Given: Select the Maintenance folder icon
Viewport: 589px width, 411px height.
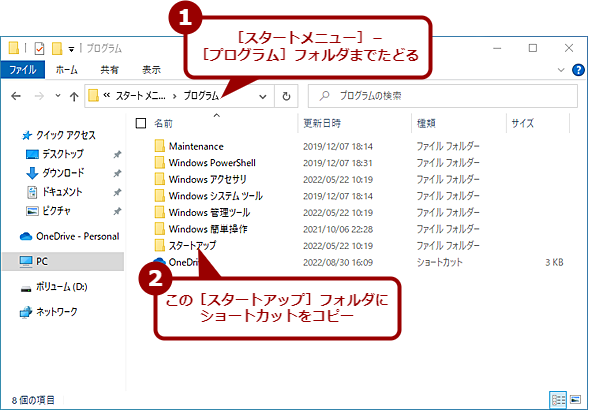Looking at the screenshot, I should point(160,146).
